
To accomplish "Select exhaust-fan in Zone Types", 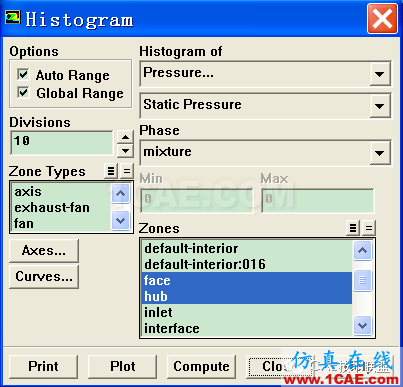I will click(x=61, y=208).
